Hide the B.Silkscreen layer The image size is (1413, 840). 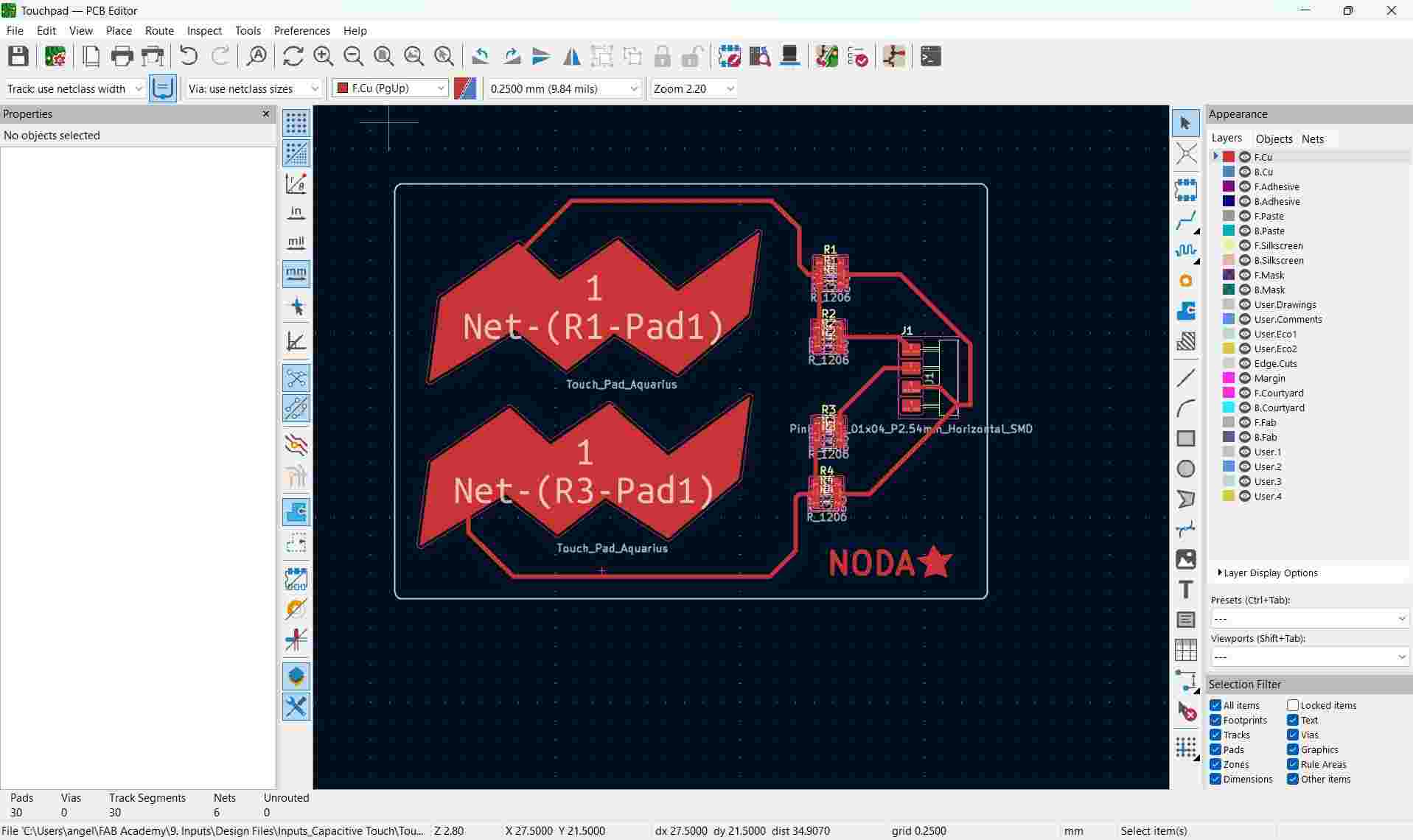1246,260
